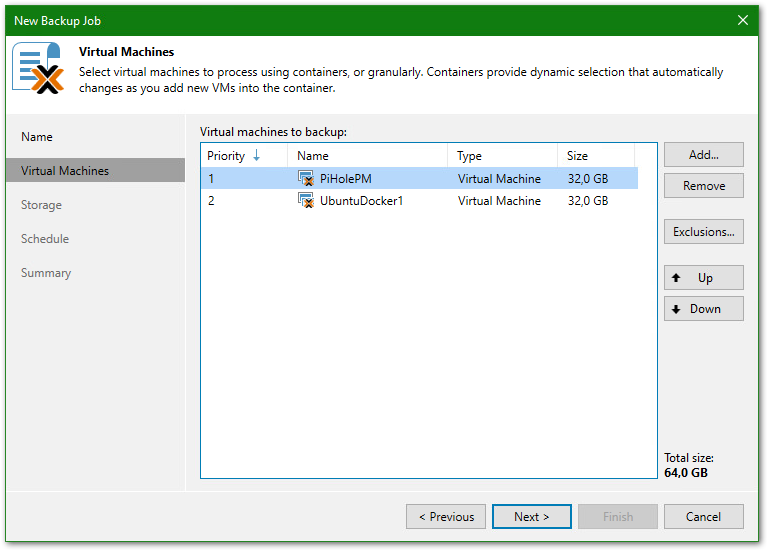This screenshot has height=551, width=768.
Task: Click the UbuntuDocker1 virtual machine icon
Action: tap(306, 201)
